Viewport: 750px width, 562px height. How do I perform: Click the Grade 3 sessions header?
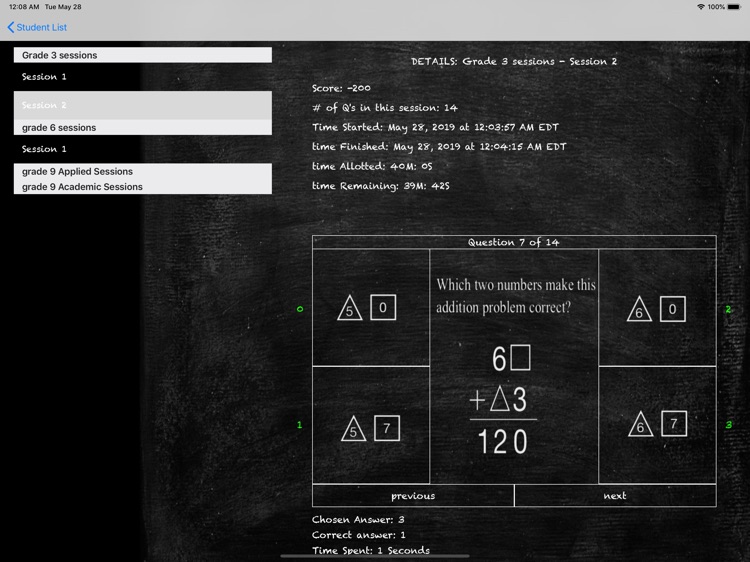point(143,55)
